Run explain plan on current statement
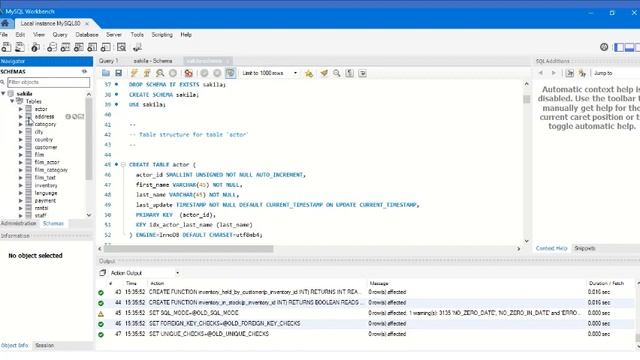Viewport: 640px width, 360px height. 160,73
